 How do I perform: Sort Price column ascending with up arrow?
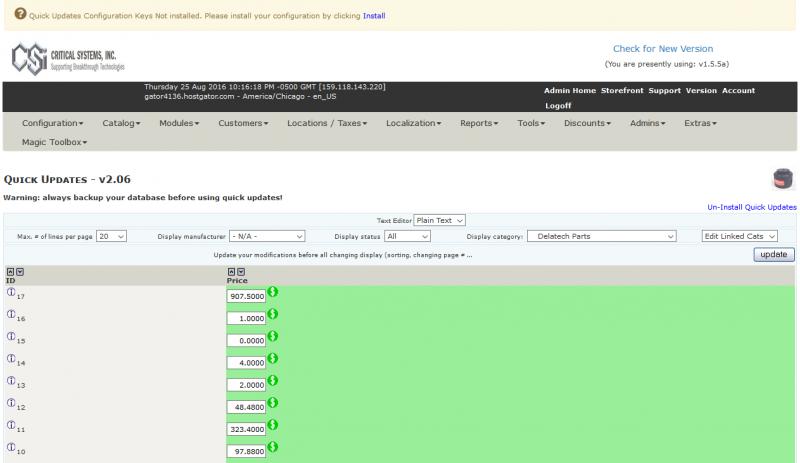tap(231, 272)
